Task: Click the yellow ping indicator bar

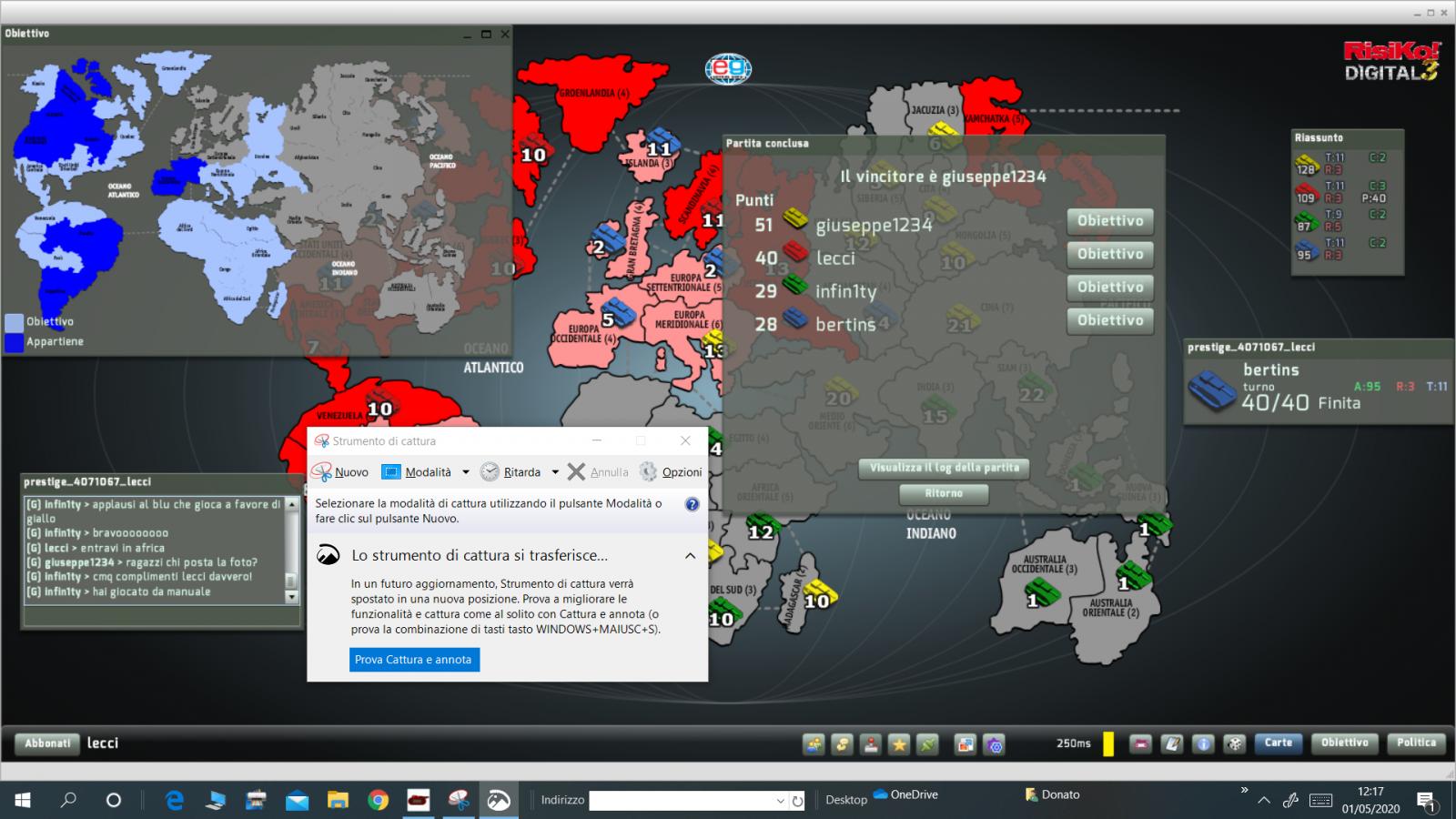Action: pyautogui.click(x=1108, y=743)
